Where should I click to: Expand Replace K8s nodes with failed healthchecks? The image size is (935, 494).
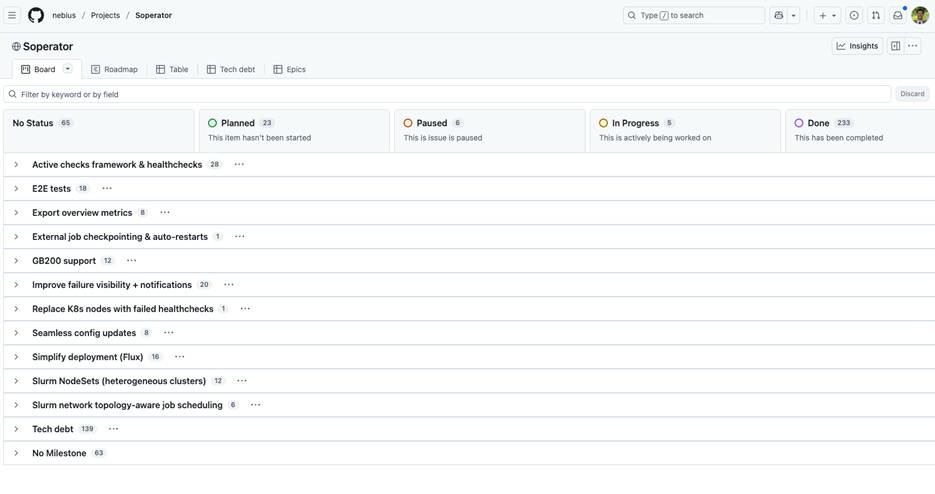16,308
